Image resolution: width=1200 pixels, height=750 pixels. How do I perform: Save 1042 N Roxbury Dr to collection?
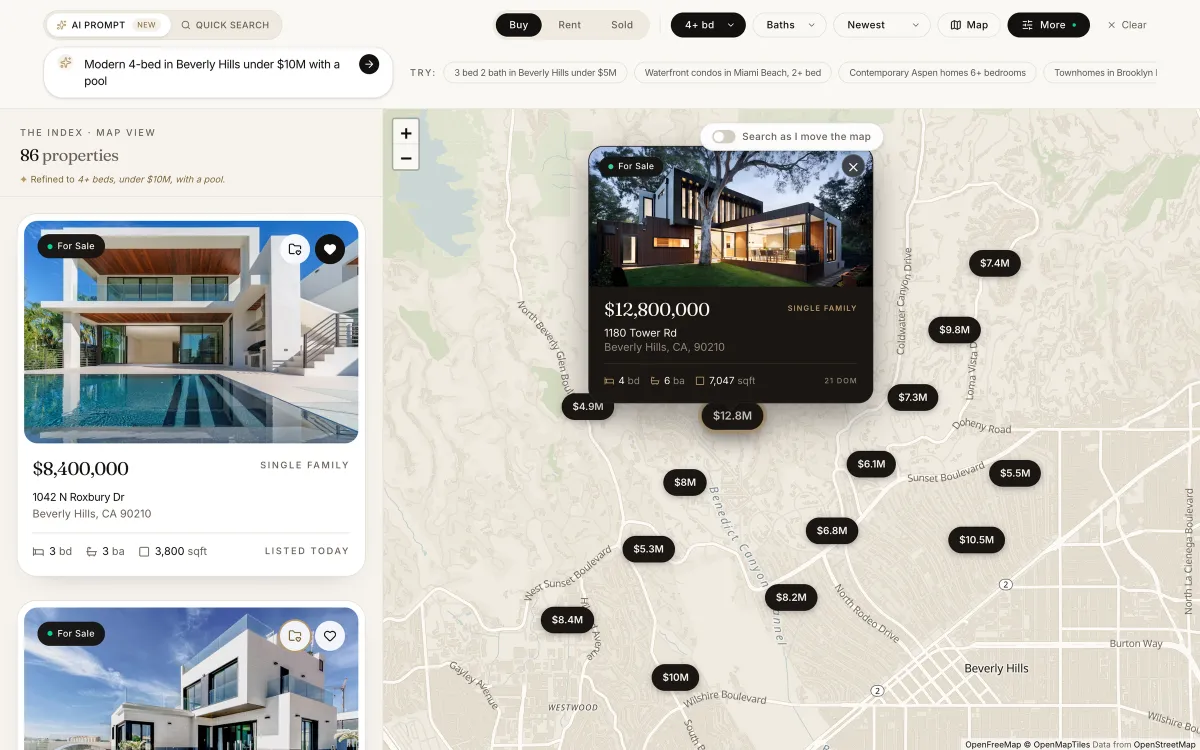pos(294,249)
